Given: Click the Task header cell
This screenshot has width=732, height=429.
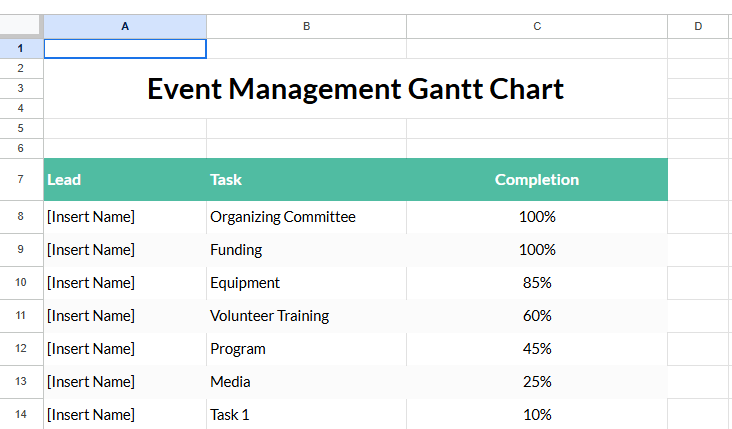Looking at the screenshot, I should pyautogui.click(x=226, y=180).
